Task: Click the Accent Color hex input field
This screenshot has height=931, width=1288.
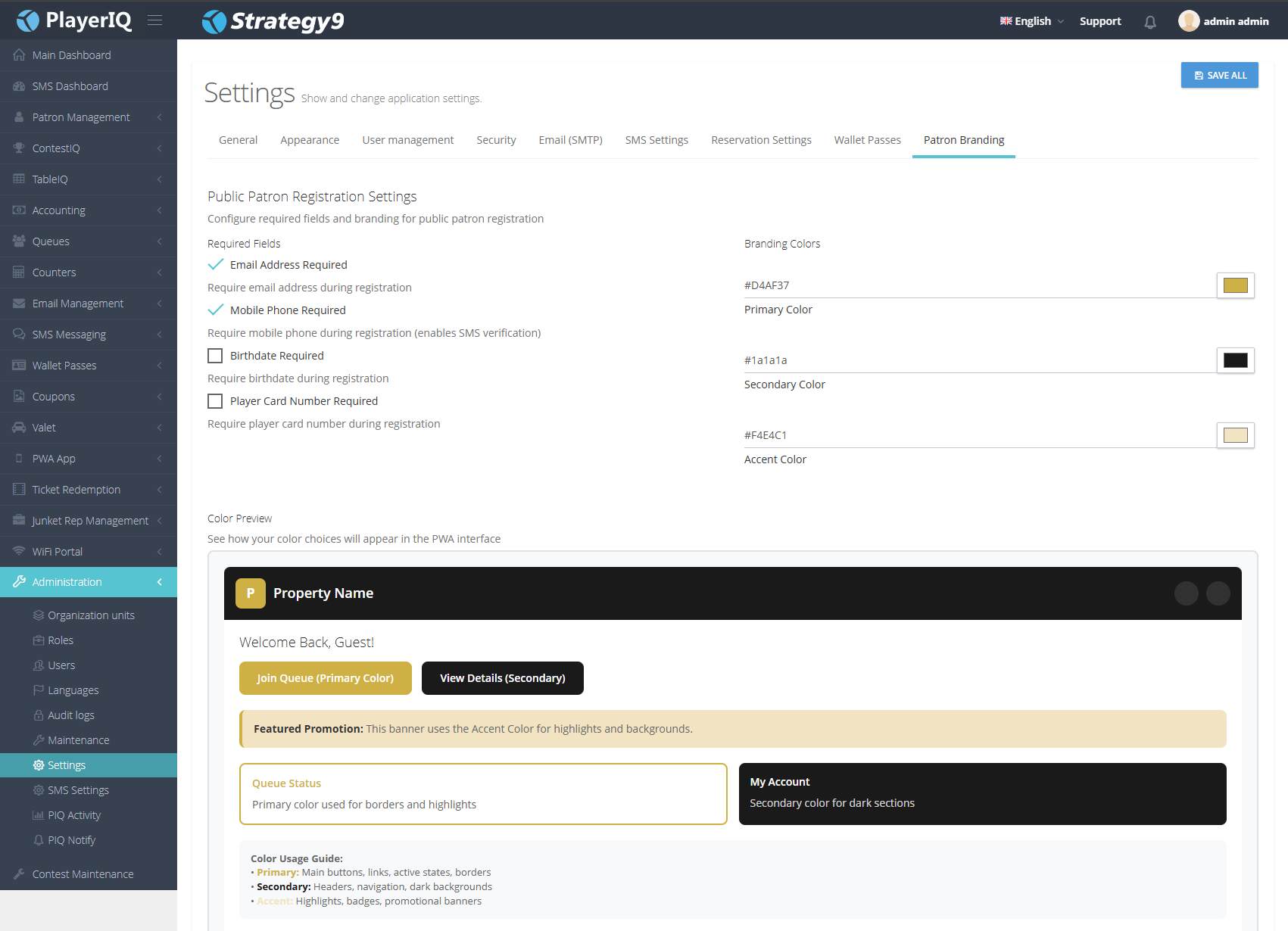Action: point(977,435)
